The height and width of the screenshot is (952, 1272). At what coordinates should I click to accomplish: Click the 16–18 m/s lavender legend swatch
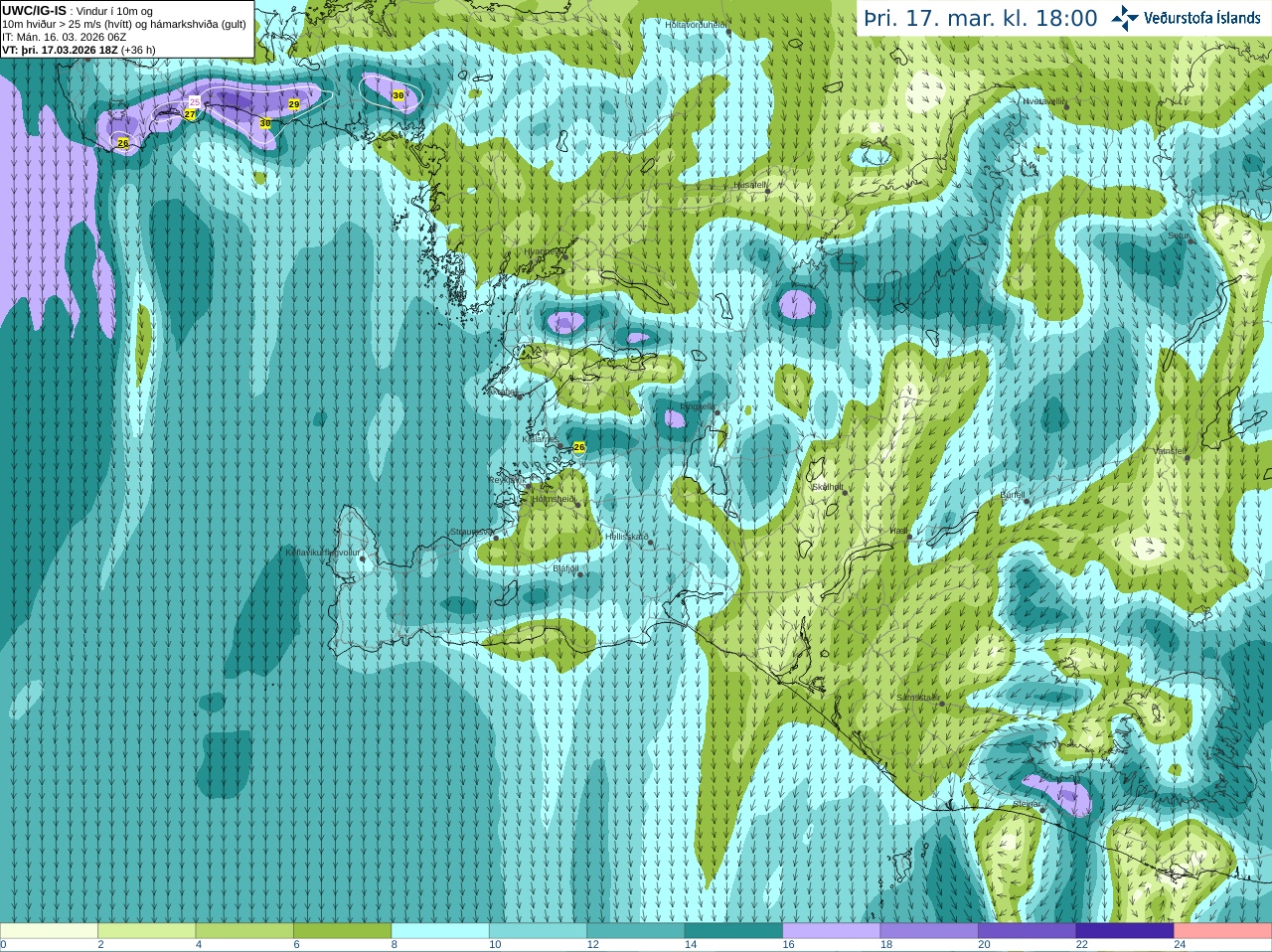pyautogui.click(x=832, y=932)
